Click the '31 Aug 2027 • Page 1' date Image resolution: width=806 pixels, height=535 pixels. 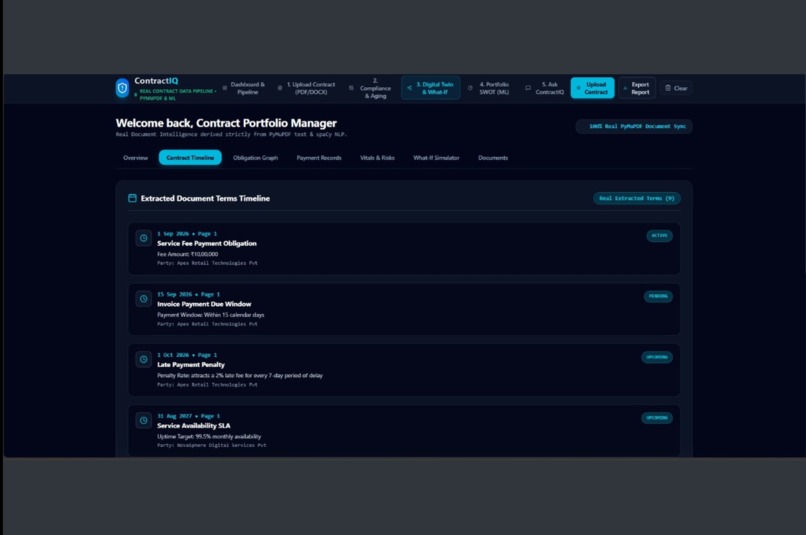pyautogui.click(x=189, y=416)
